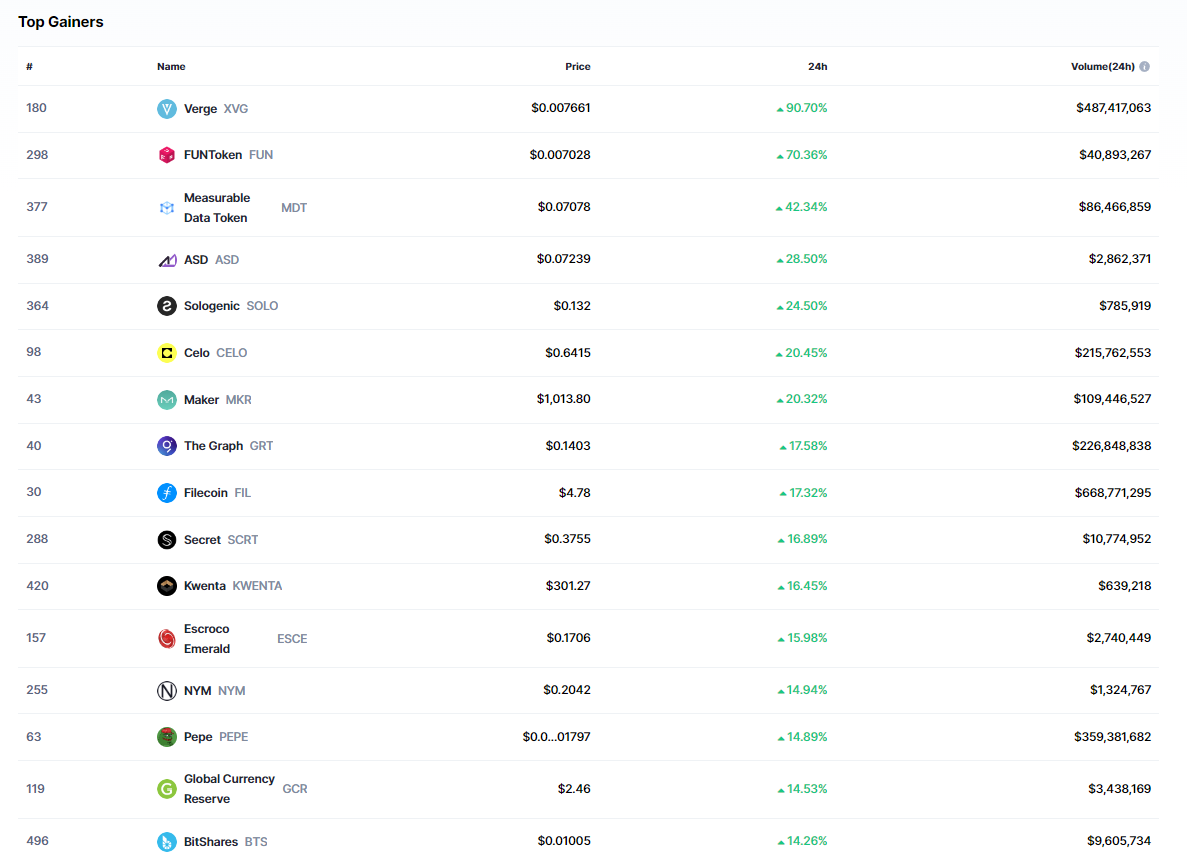Sort table by Price column header
This screenshot has width=1187, height=867.
(x=577, y=67)
